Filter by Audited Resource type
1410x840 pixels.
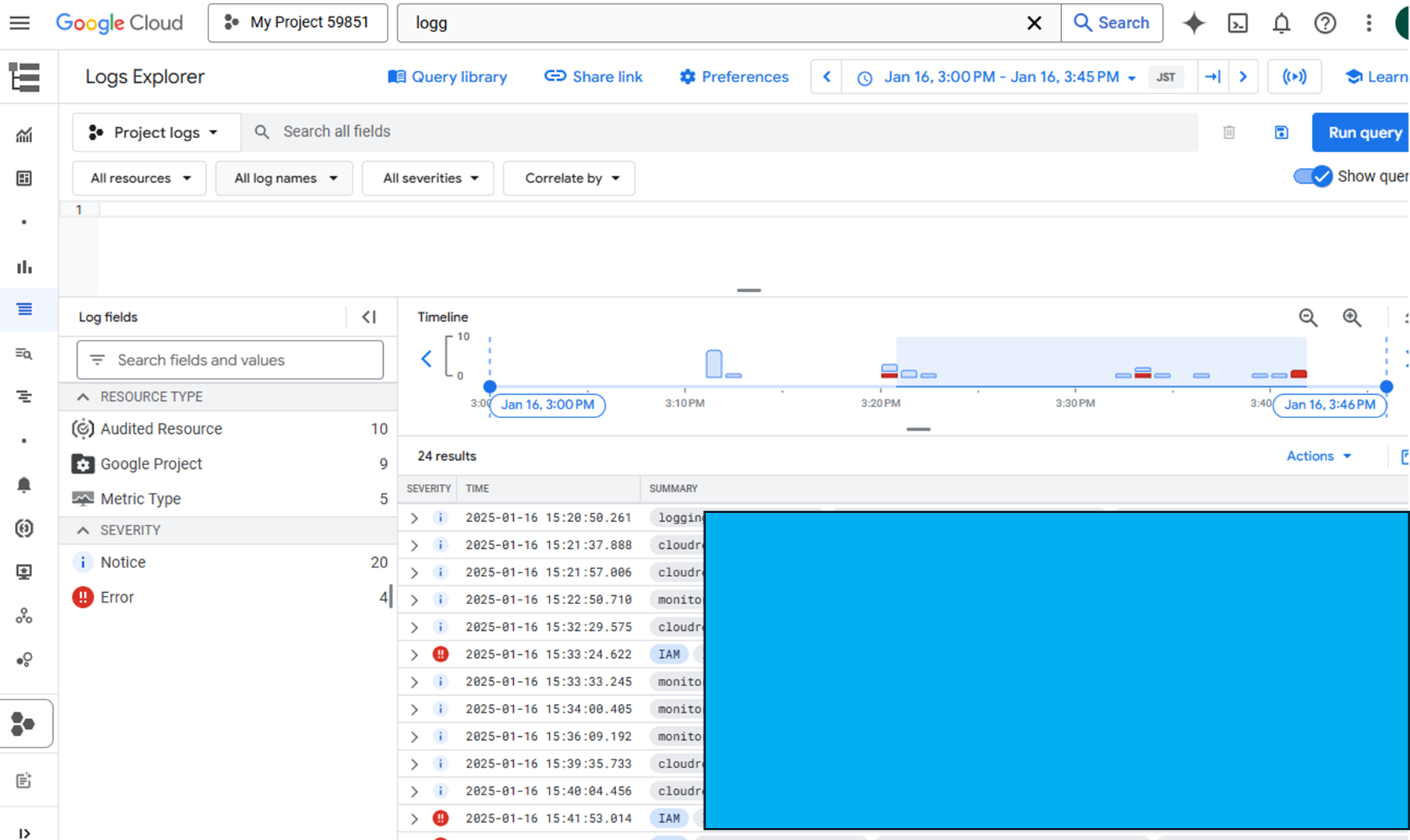pos(229,429)
